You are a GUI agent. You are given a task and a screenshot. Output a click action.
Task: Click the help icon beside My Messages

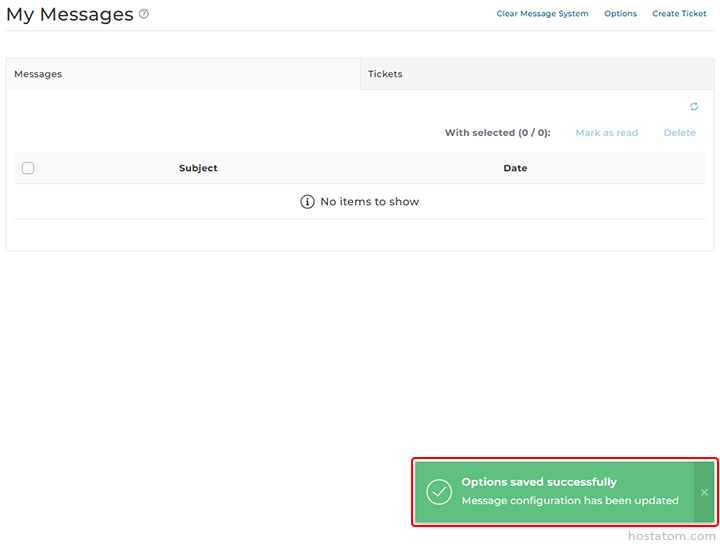pyautogui.click(x=144, y=14)
